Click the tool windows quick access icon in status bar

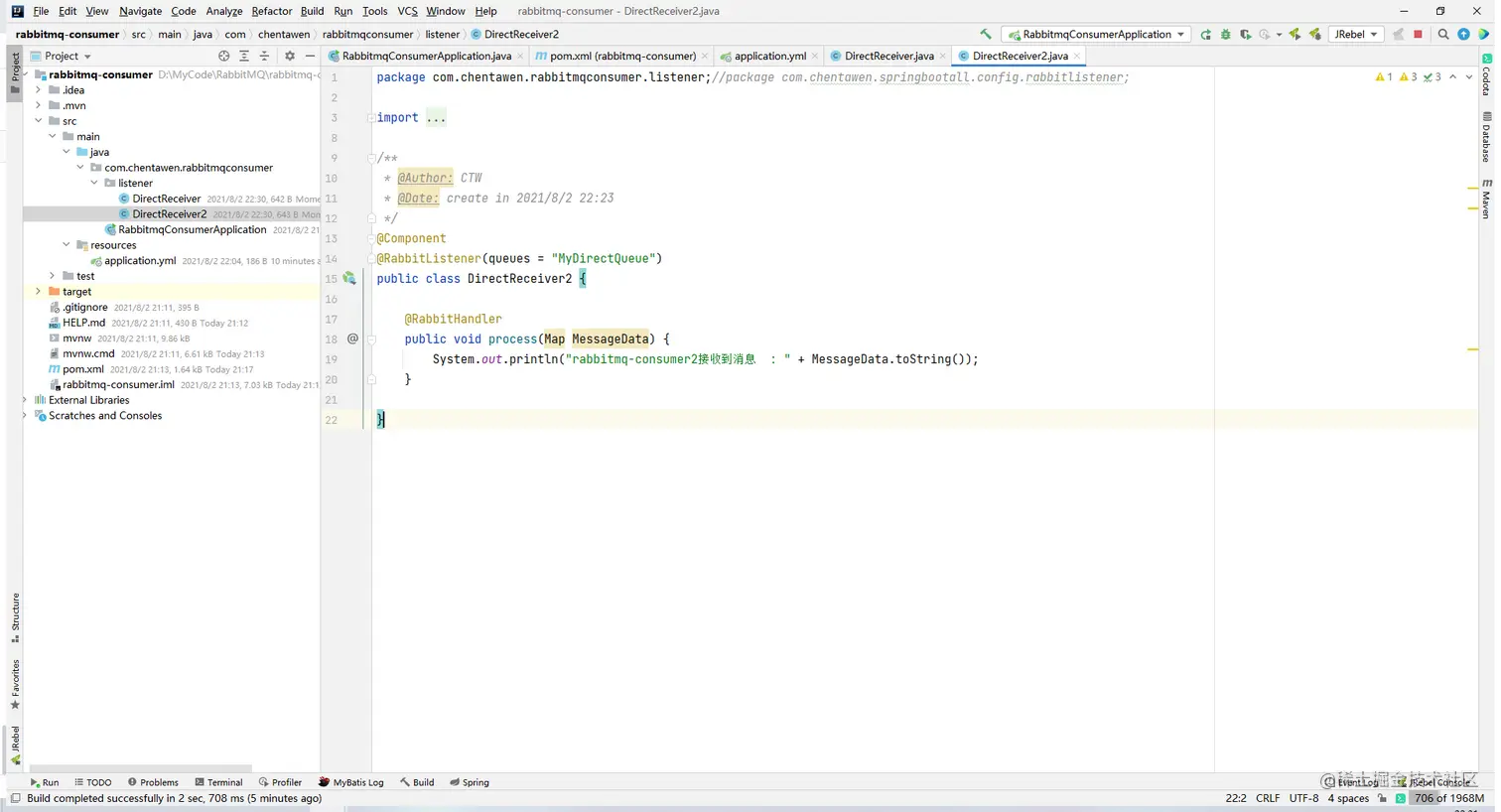point(15,798)
